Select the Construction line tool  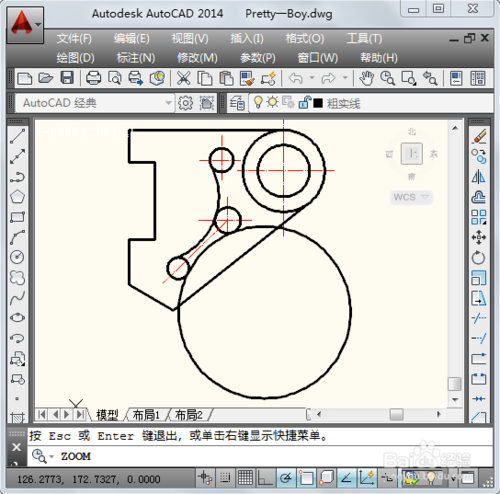17,156
